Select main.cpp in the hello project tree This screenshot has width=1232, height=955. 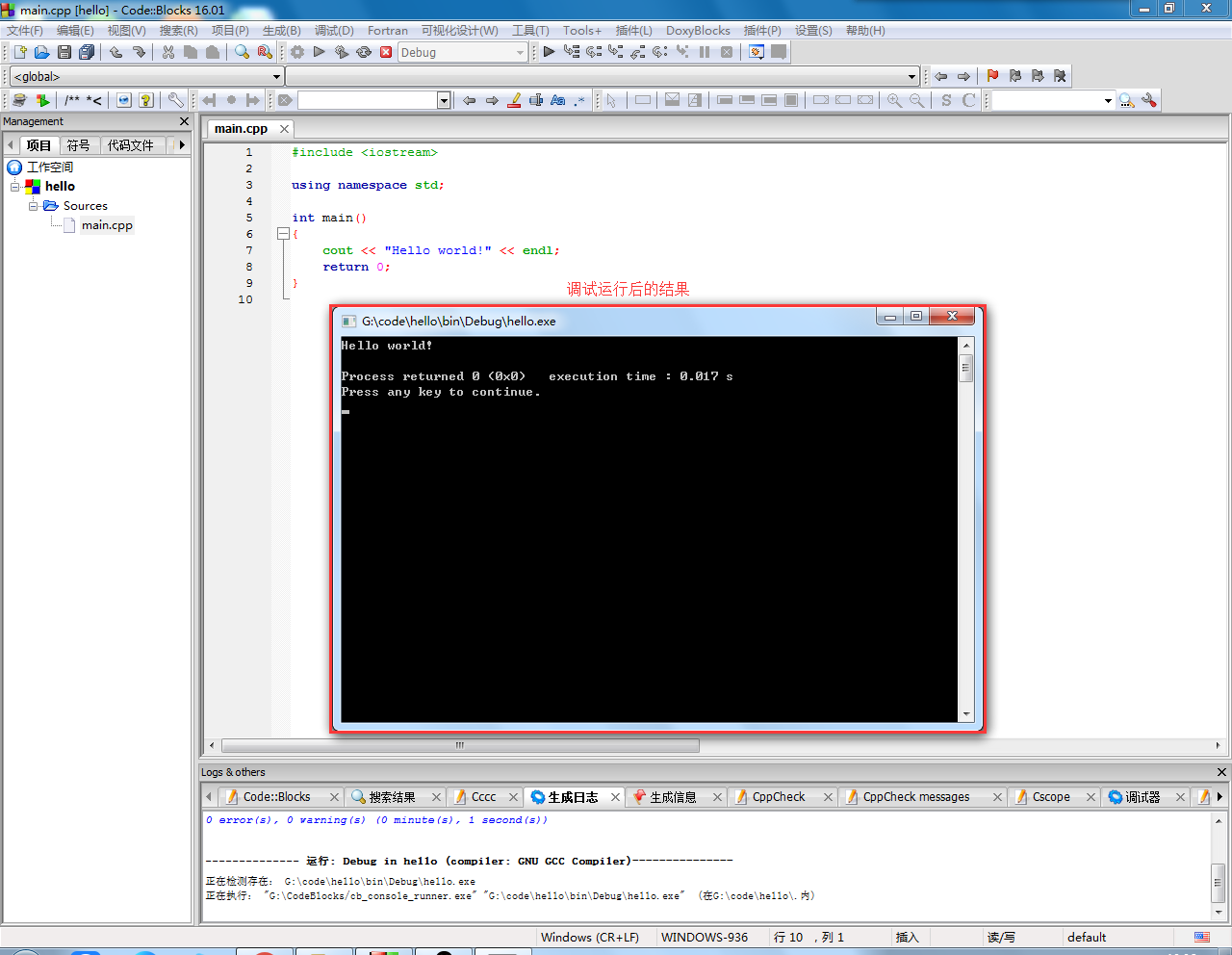point(108,224)
